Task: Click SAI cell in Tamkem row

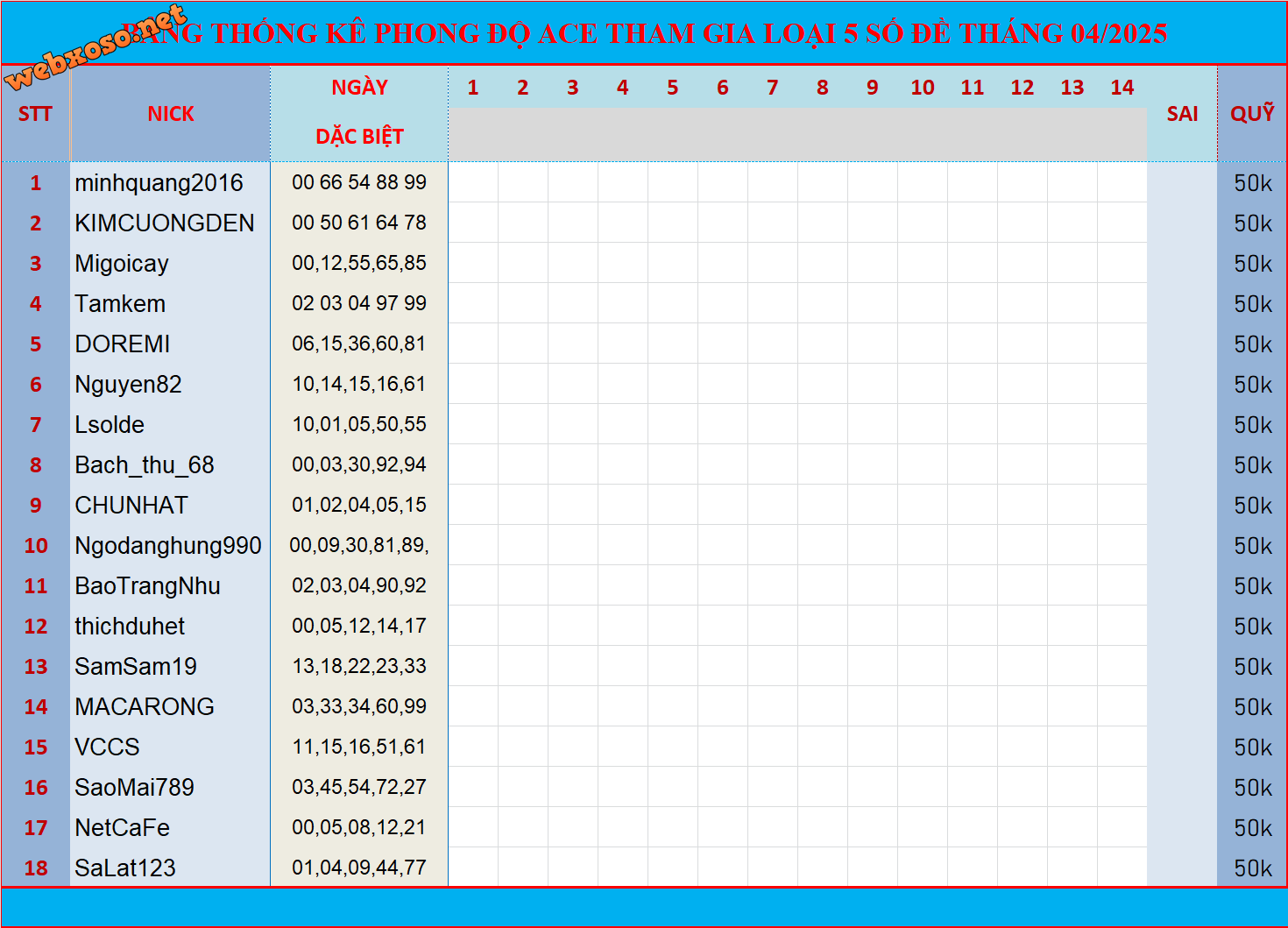Action: click(x=1182, y=303)
